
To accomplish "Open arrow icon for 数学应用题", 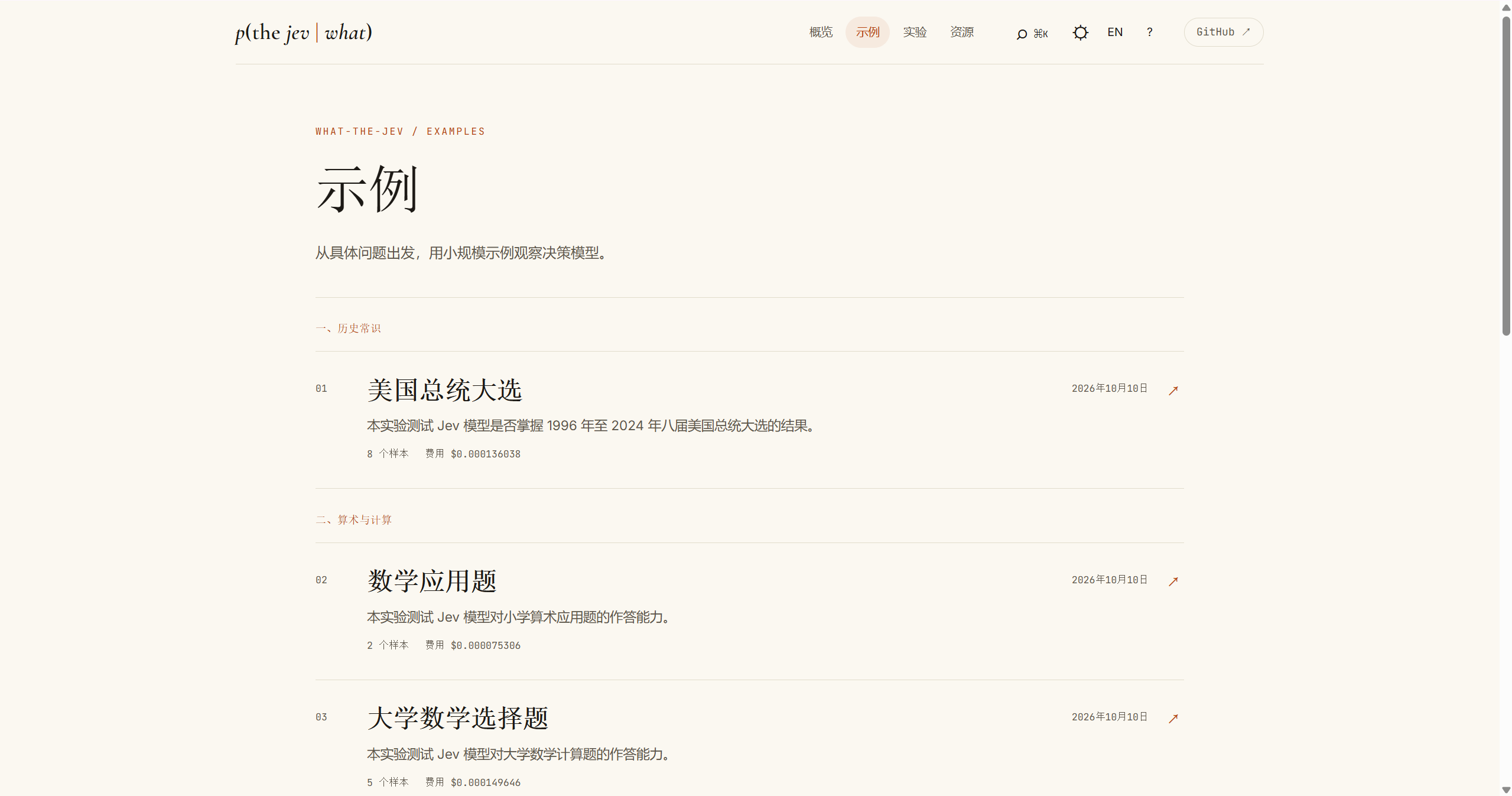I will coord(1173,581).
